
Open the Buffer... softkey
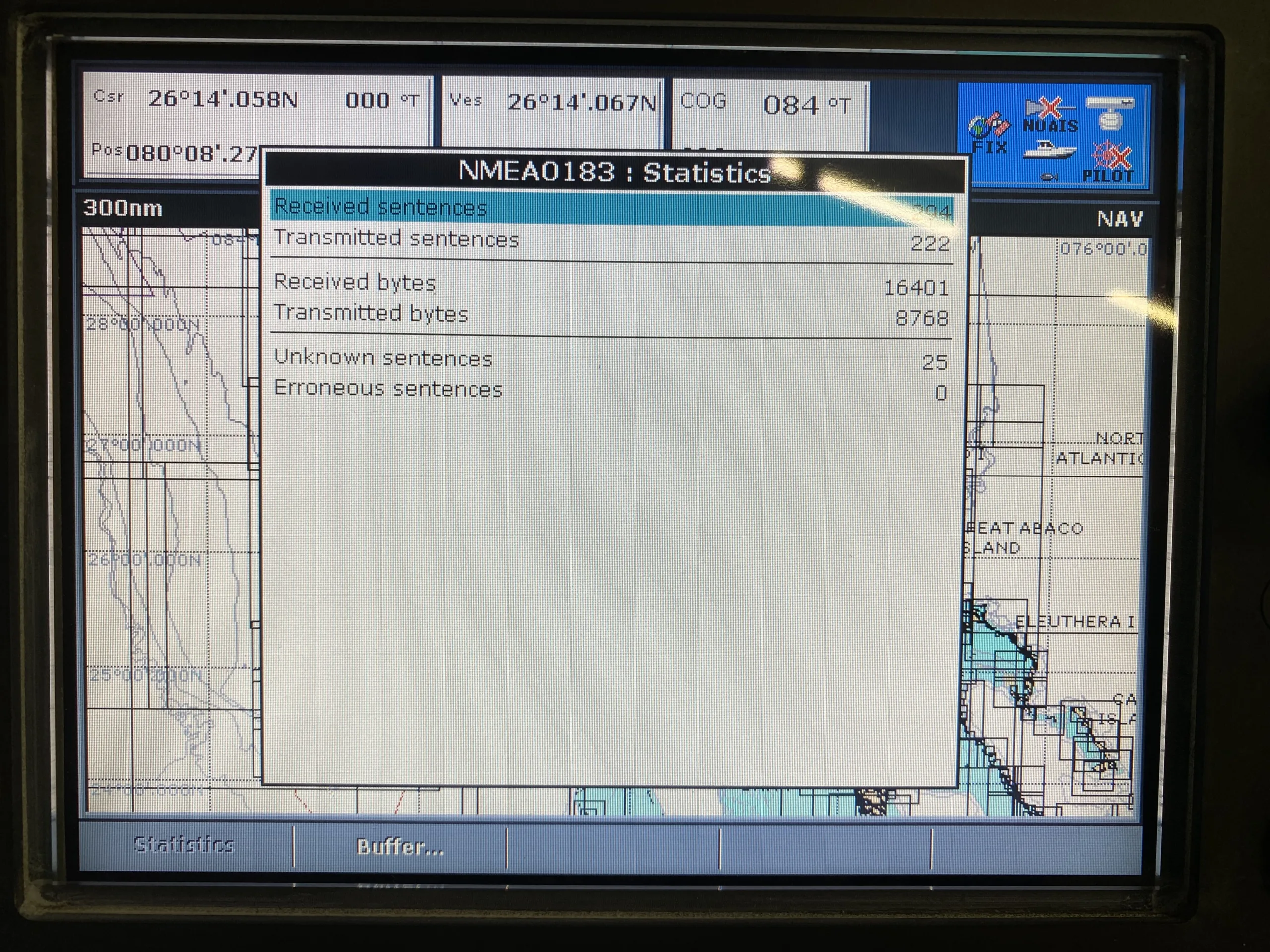coord(399,847)
